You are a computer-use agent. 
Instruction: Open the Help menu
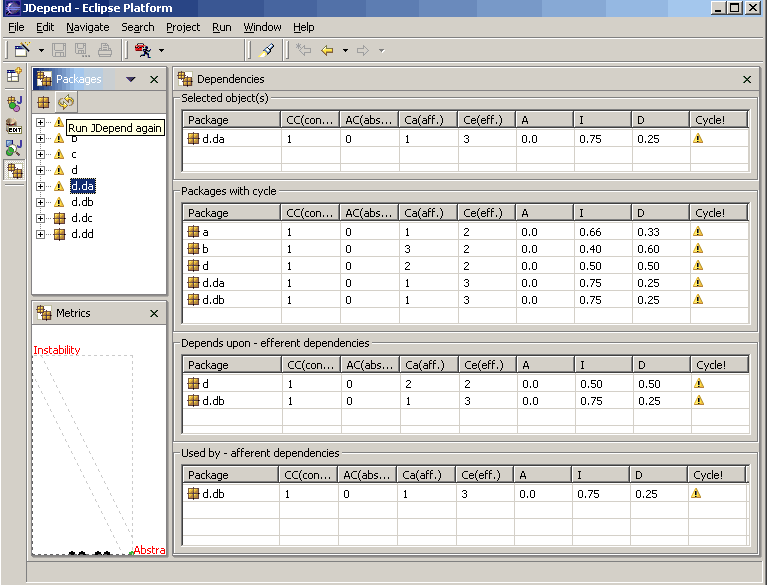pyautogui.click(x=304, y=27)
